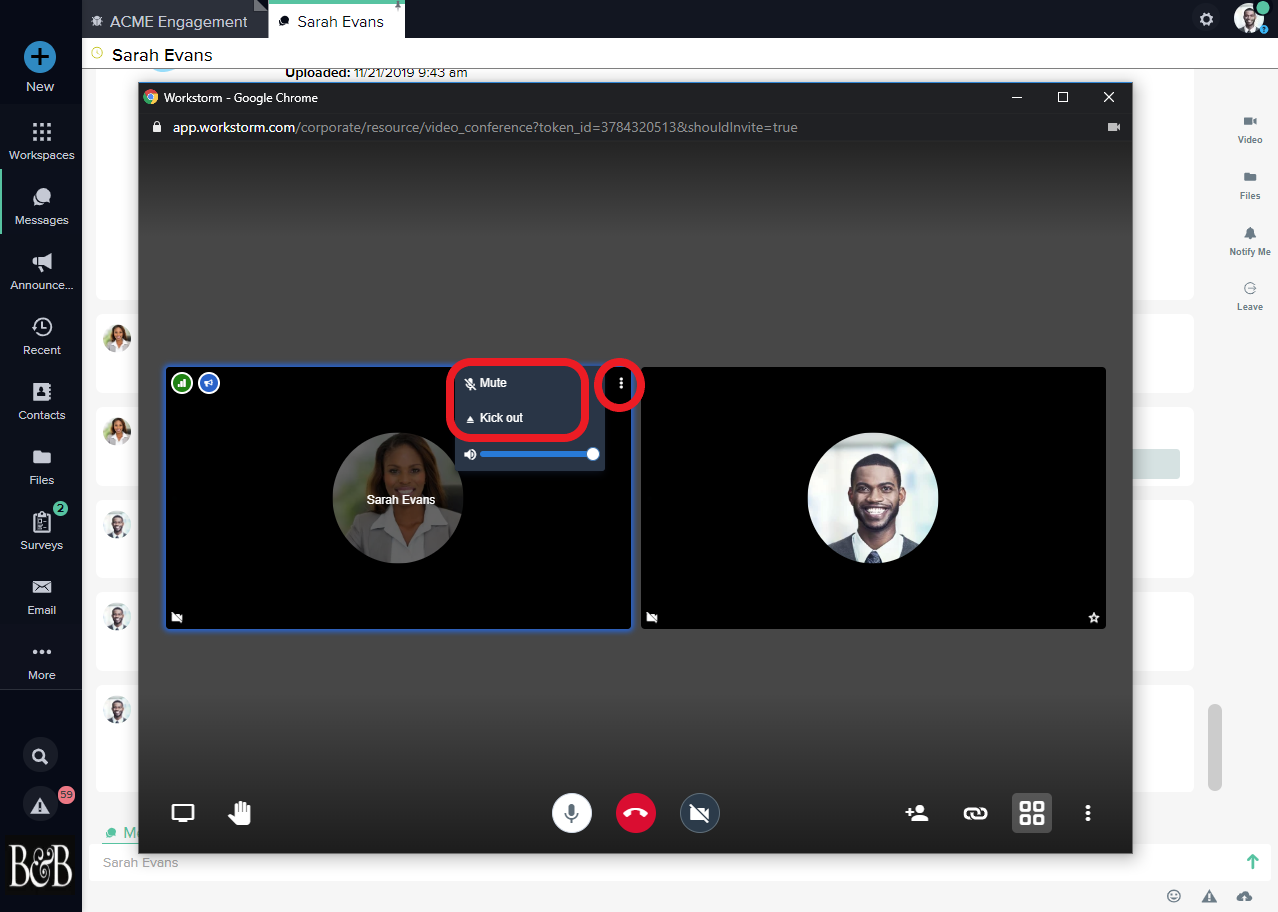Open settings gear at top right
This screenshot has height=912, width=1278.
[x=1207, y=19]
